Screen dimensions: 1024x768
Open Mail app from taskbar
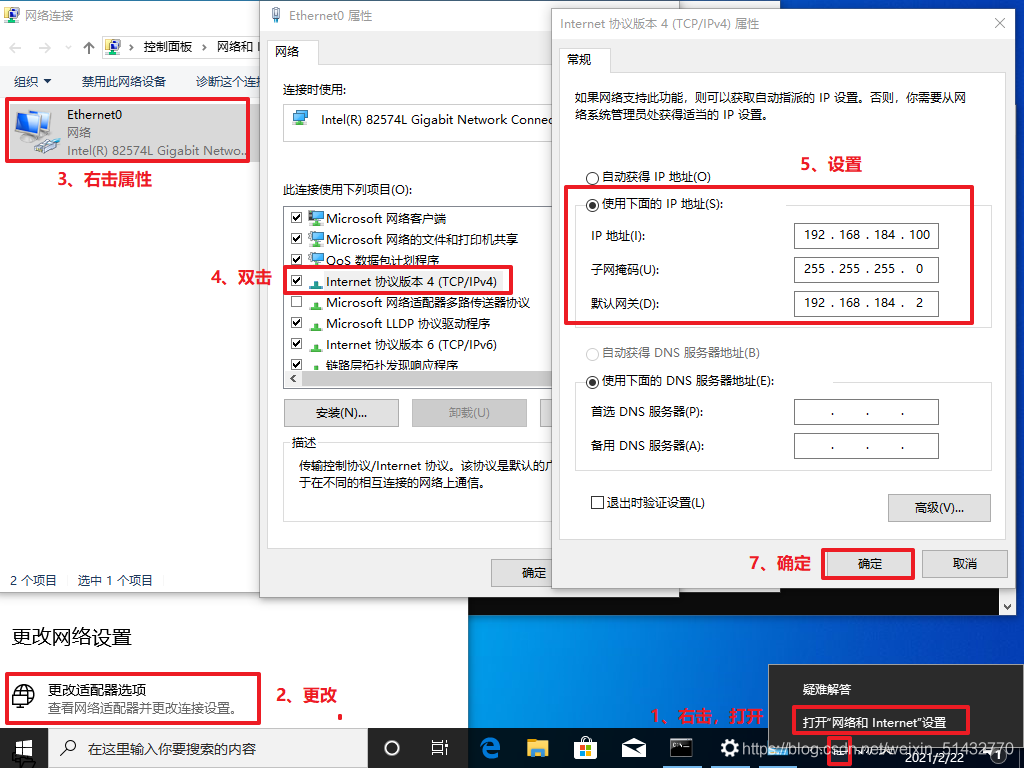[x=633, y=748]
